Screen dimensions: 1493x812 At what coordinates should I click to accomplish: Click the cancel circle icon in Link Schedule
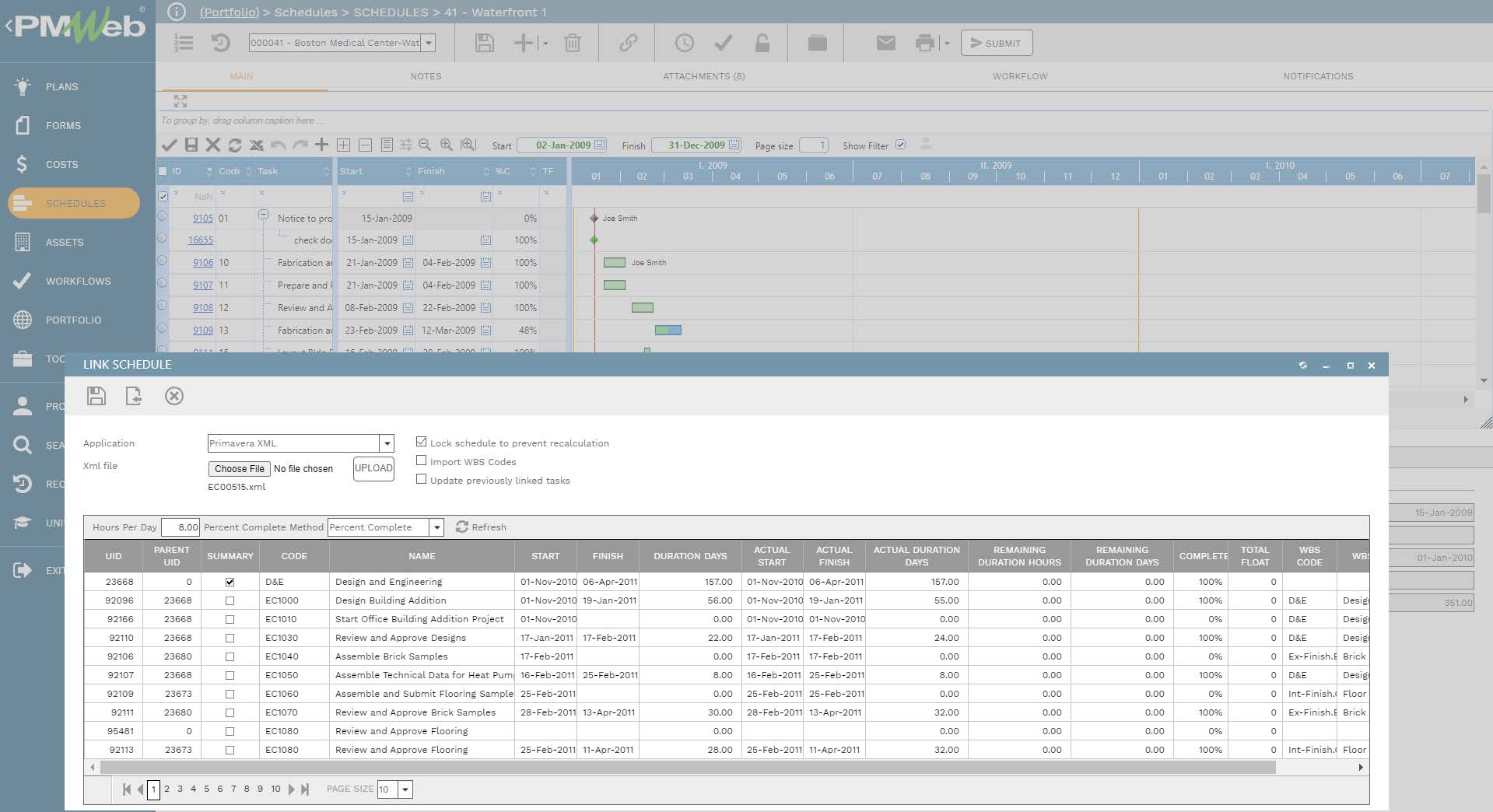173,396
